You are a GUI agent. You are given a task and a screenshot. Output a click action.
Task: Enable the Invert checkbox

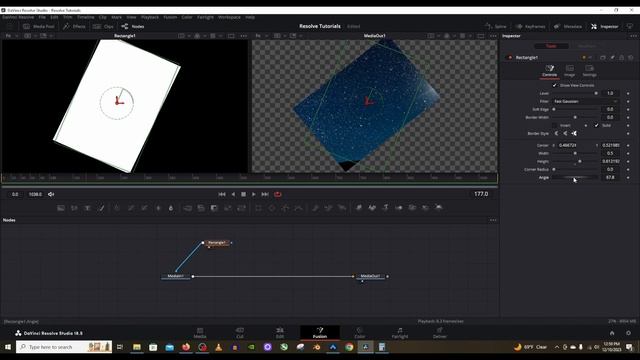tap(554, 125)
